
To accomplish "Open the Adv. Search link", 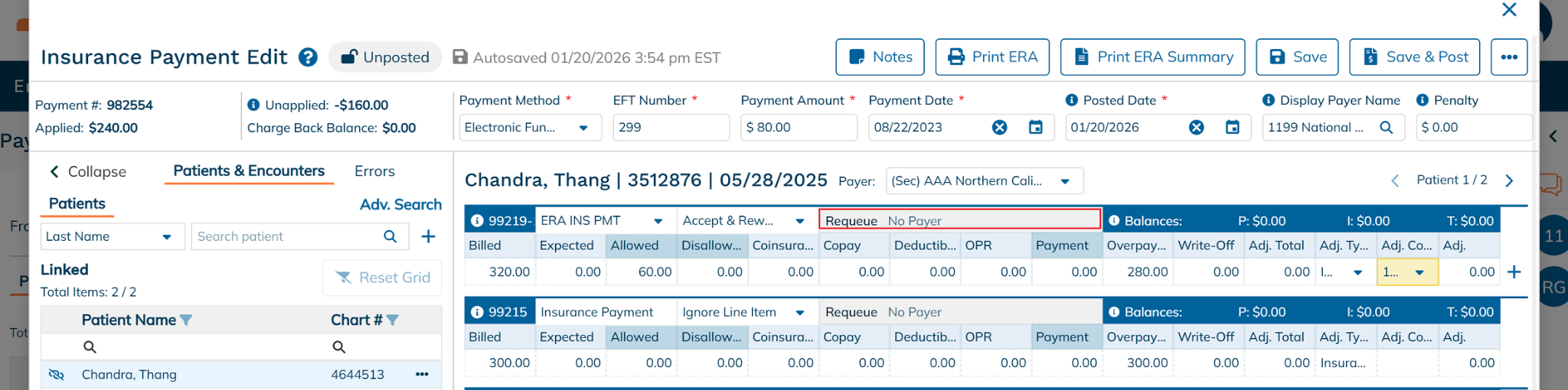I will [x=400, y=204].
